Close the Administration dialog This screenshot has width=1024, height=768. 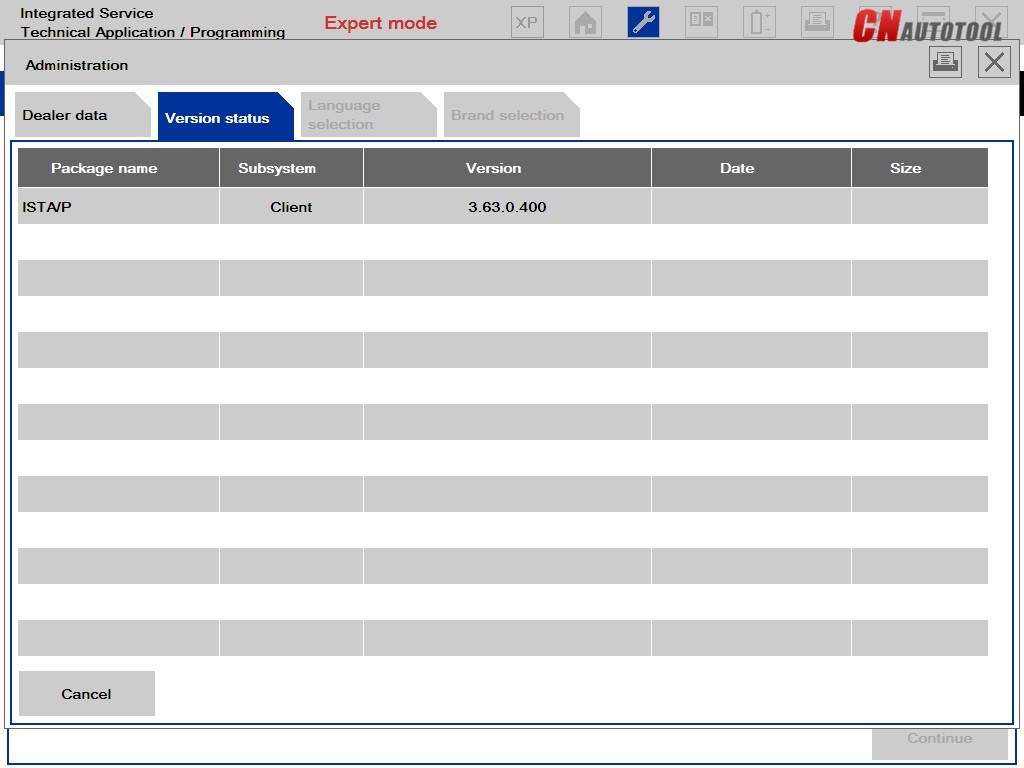(x=994, y=62)
